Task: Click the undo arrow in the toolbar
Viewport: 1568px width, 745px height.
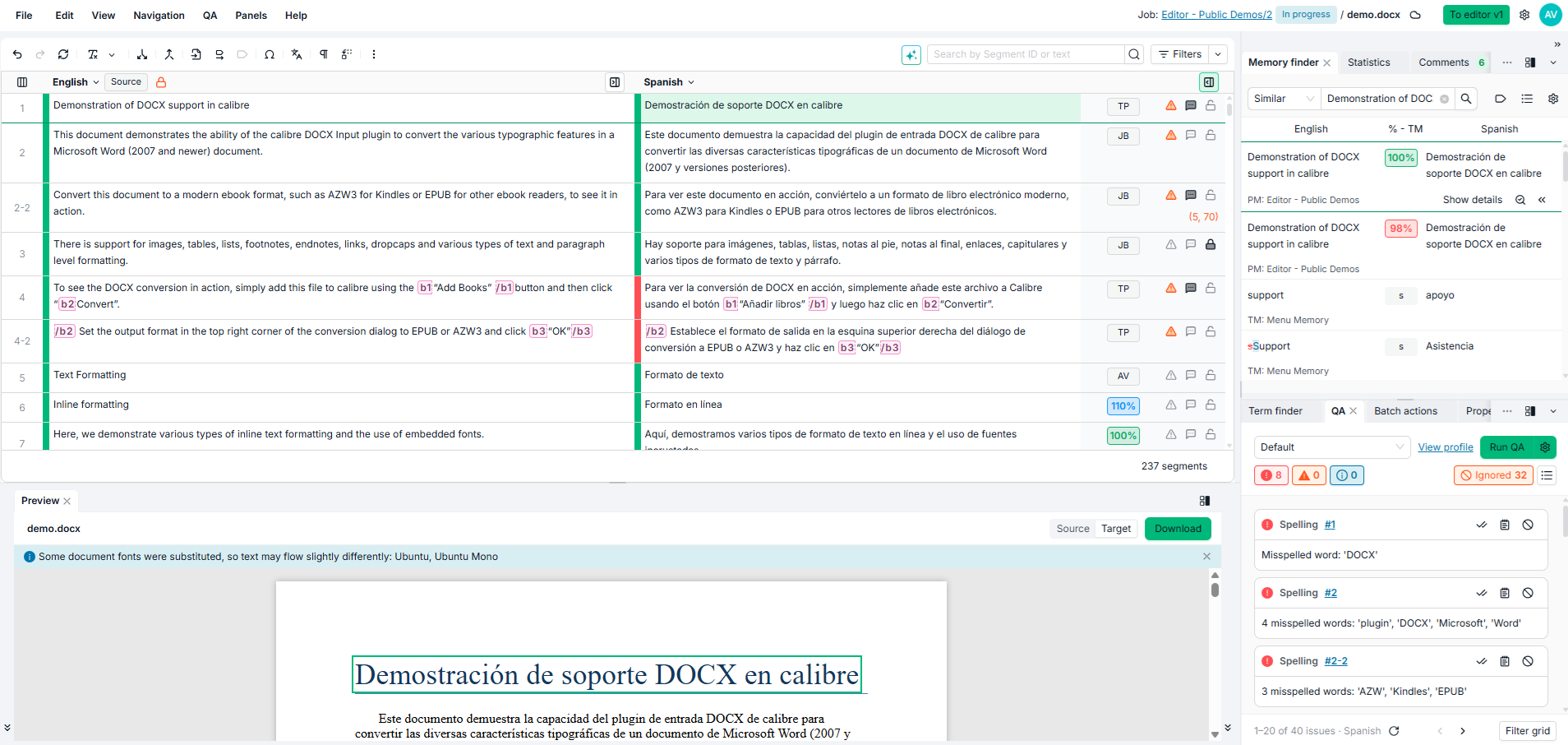Action: click(x=17, y=54)
